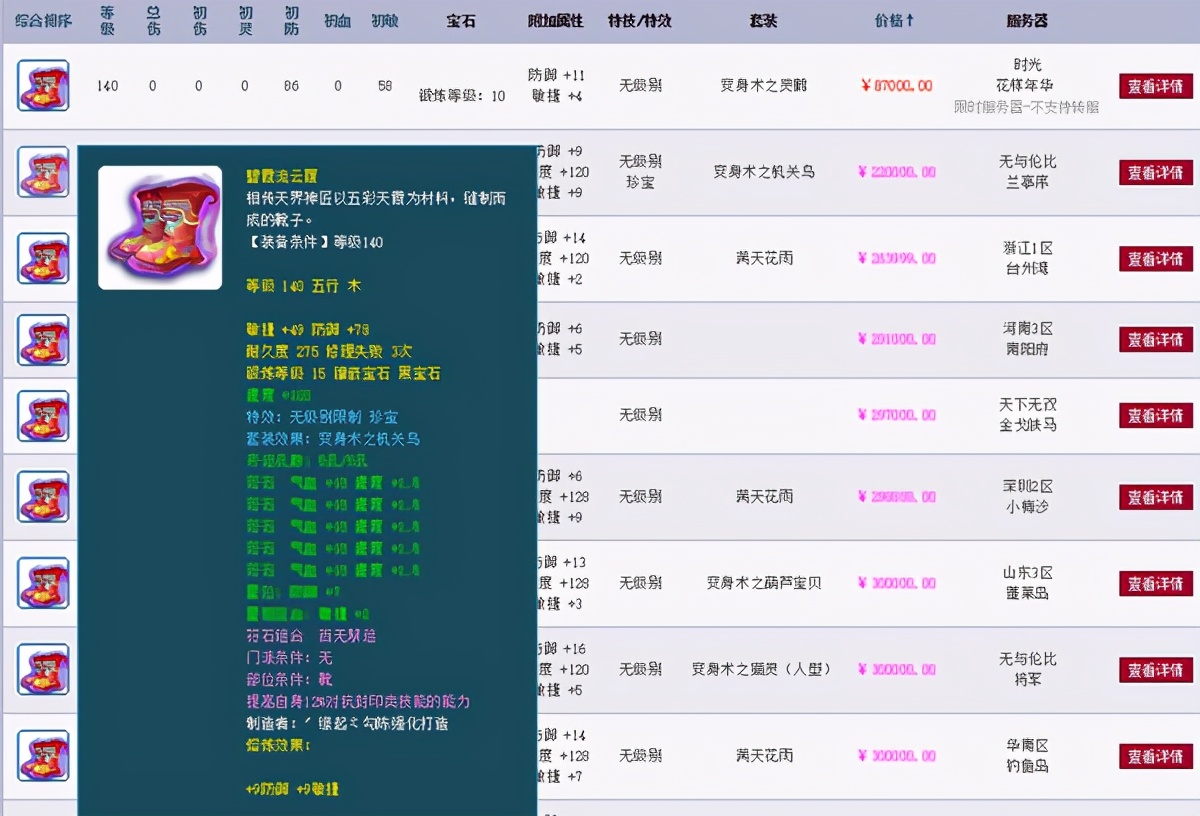Click the item icon of the 天下无双 listing
The height and width of the screenshot is (816, 1200).
point(42,416)
